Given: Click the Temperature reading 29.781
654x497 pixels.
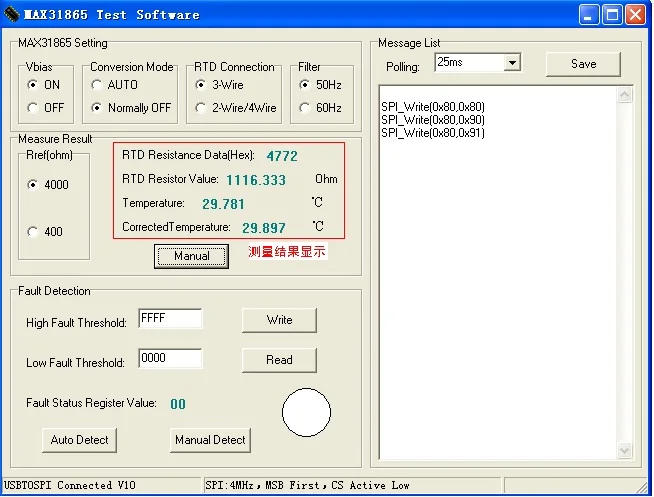Looking at the screenshot, I should coord(223,204).
